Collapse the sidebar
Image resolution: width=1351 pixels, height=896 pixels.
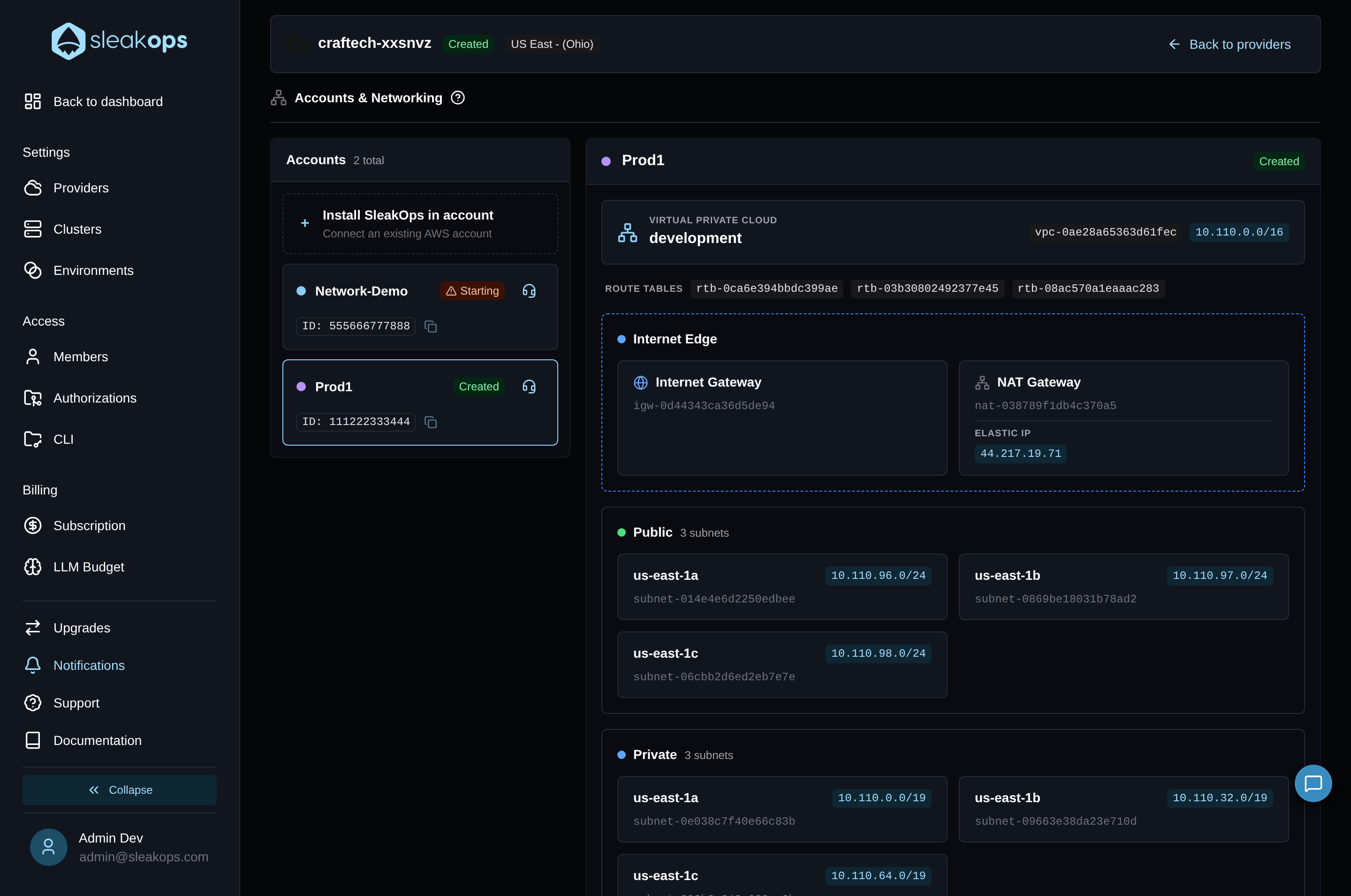[120, 790]
